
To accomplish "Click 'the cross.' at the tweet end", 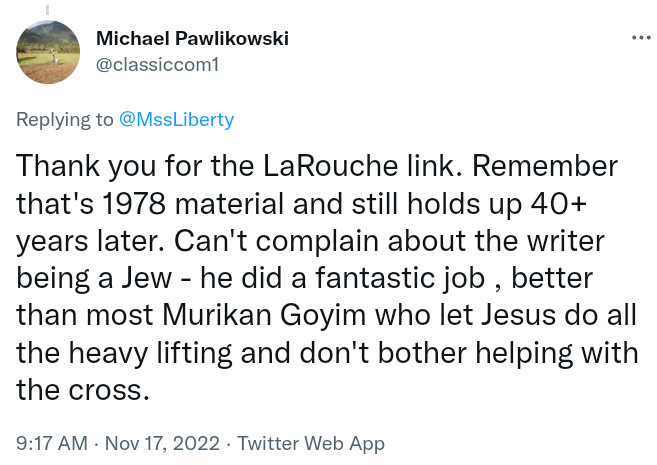I will [x=84, y=390].
